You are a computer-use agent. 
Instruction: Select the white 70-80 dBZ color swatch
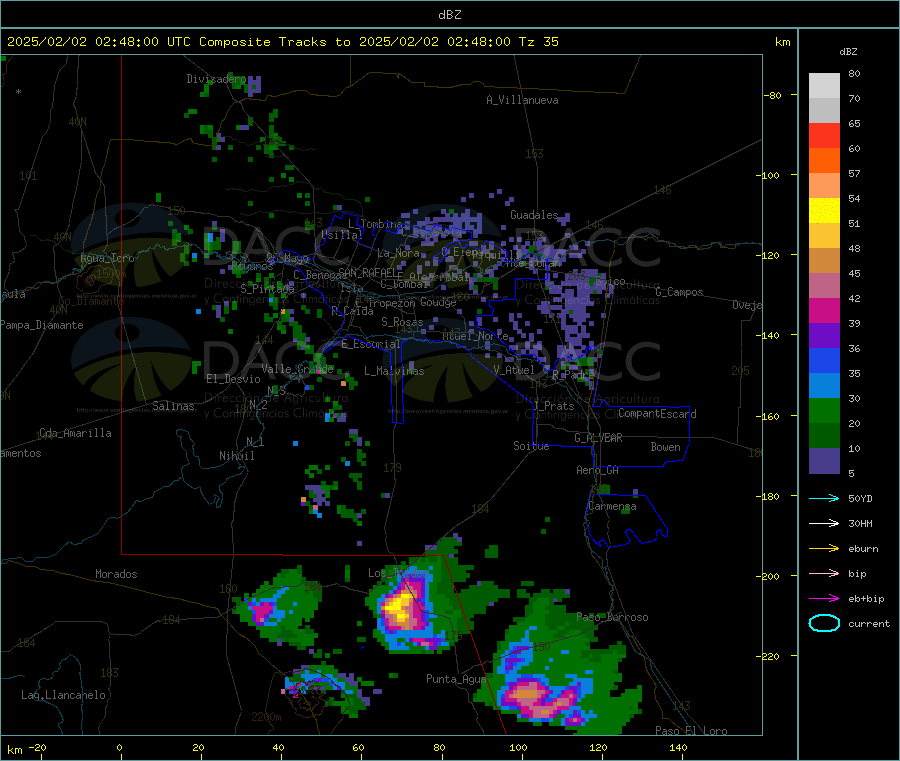(824, 86)
